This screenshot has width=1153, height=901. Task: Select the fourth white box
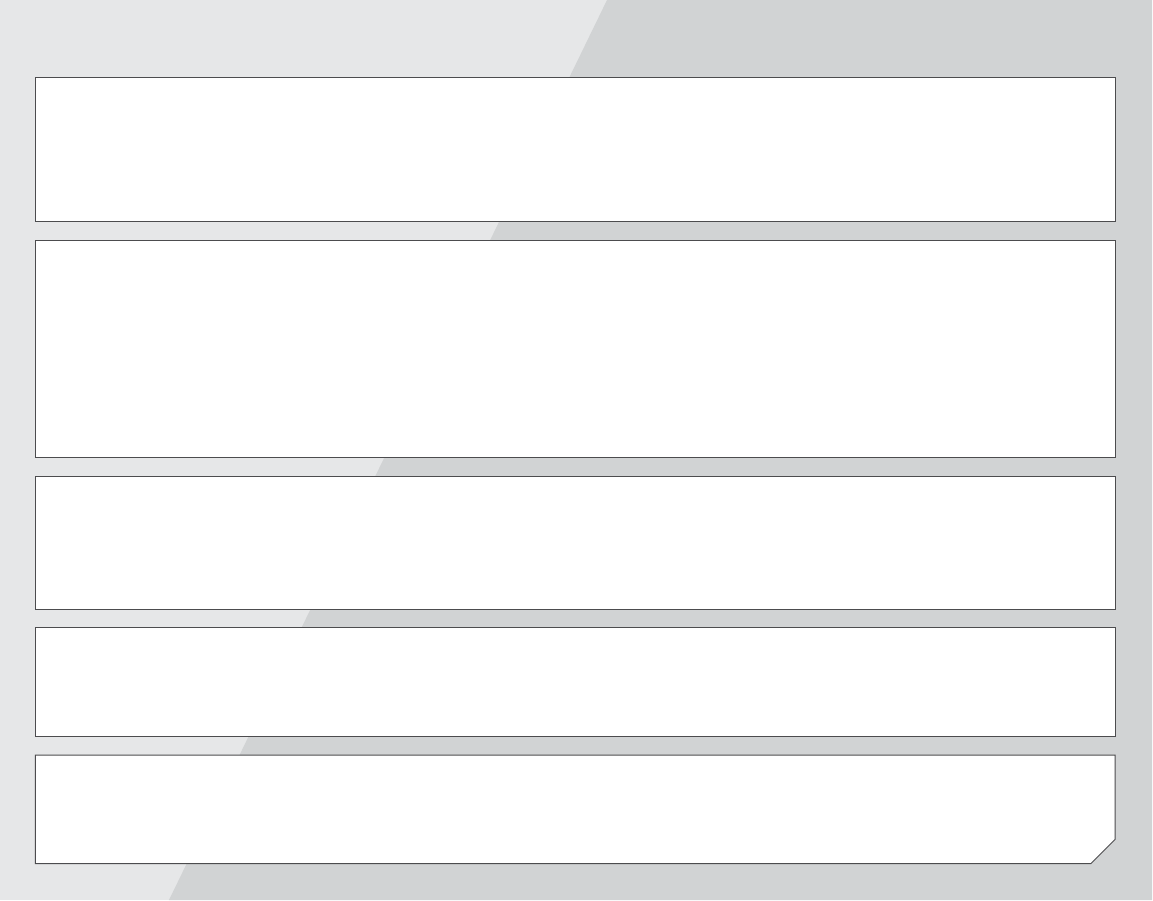(x=575, y=682)
